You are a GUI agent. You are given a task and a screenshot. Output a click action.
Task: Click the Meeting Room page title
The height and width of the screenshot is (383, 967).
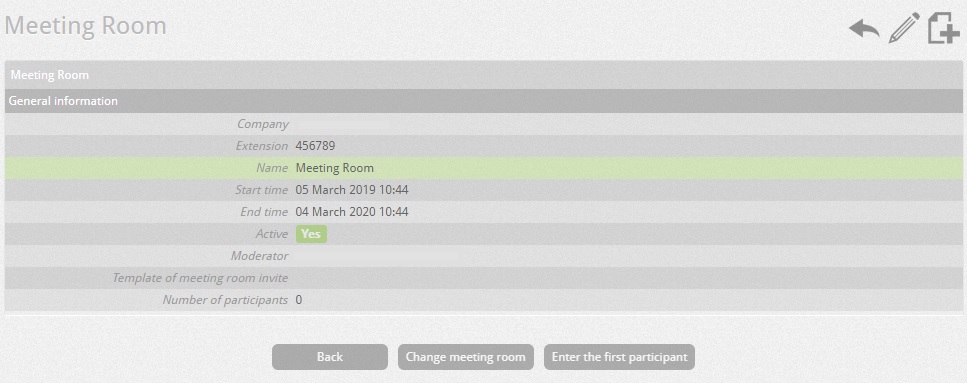[86, 26]
